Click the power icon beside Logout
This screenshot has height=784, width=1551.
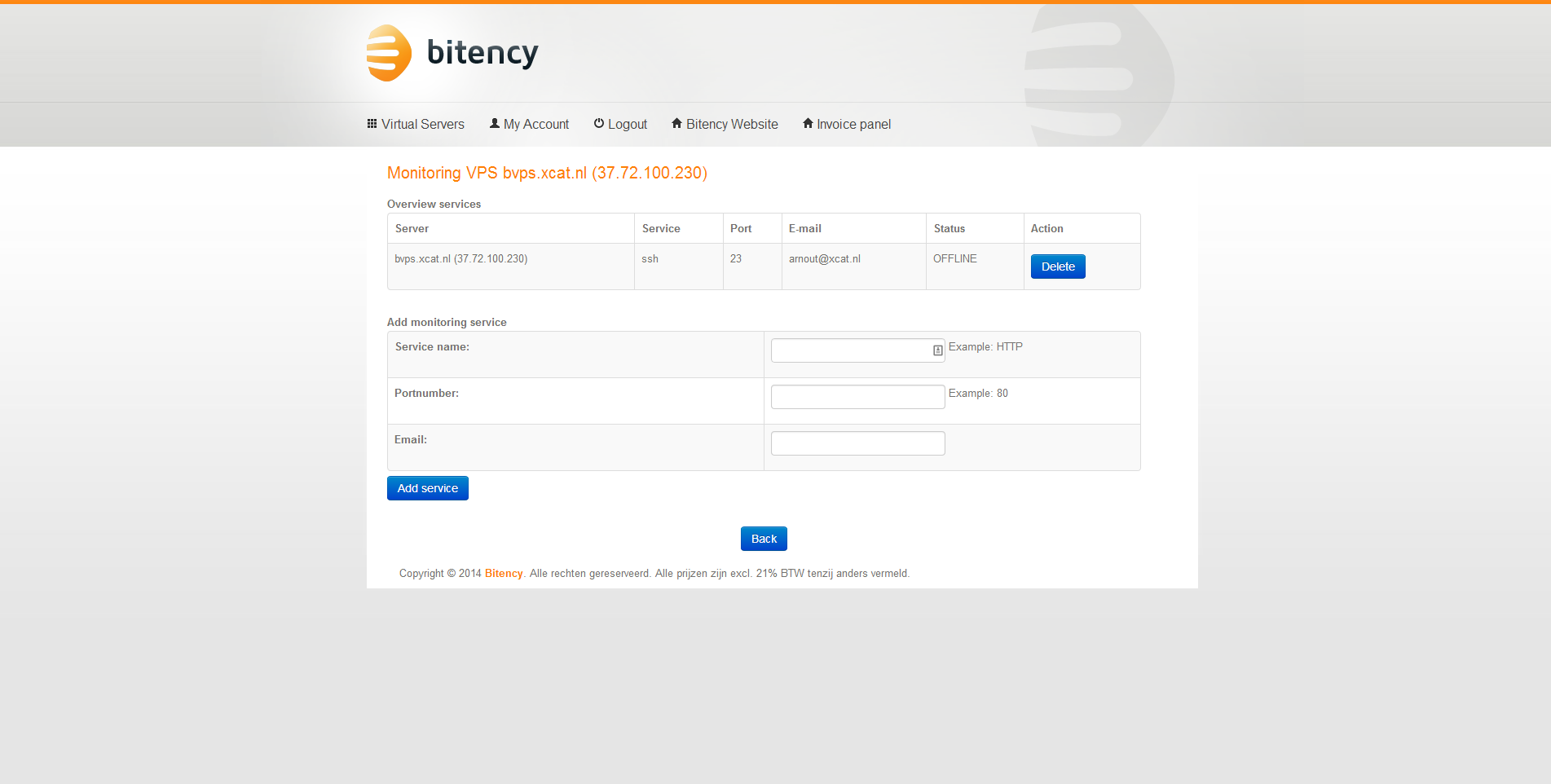pos(599,124)
